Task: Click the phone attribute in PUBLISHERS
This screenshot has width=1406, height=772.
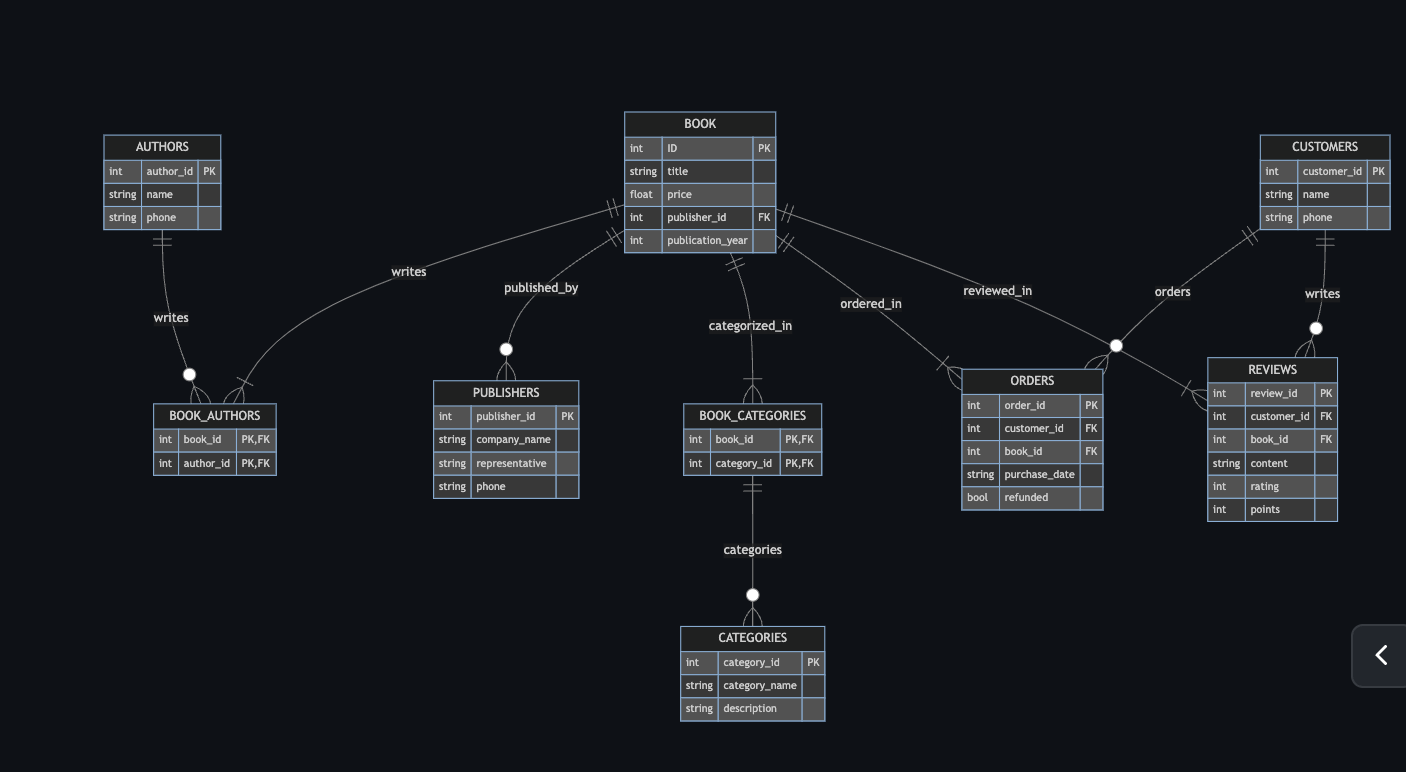Action: pos(514,487)
